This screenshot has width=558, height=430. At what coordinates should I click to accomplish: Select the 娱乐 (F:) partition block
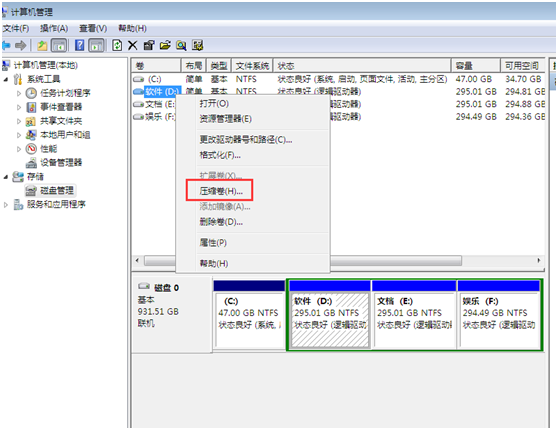[x=499, y=315]
